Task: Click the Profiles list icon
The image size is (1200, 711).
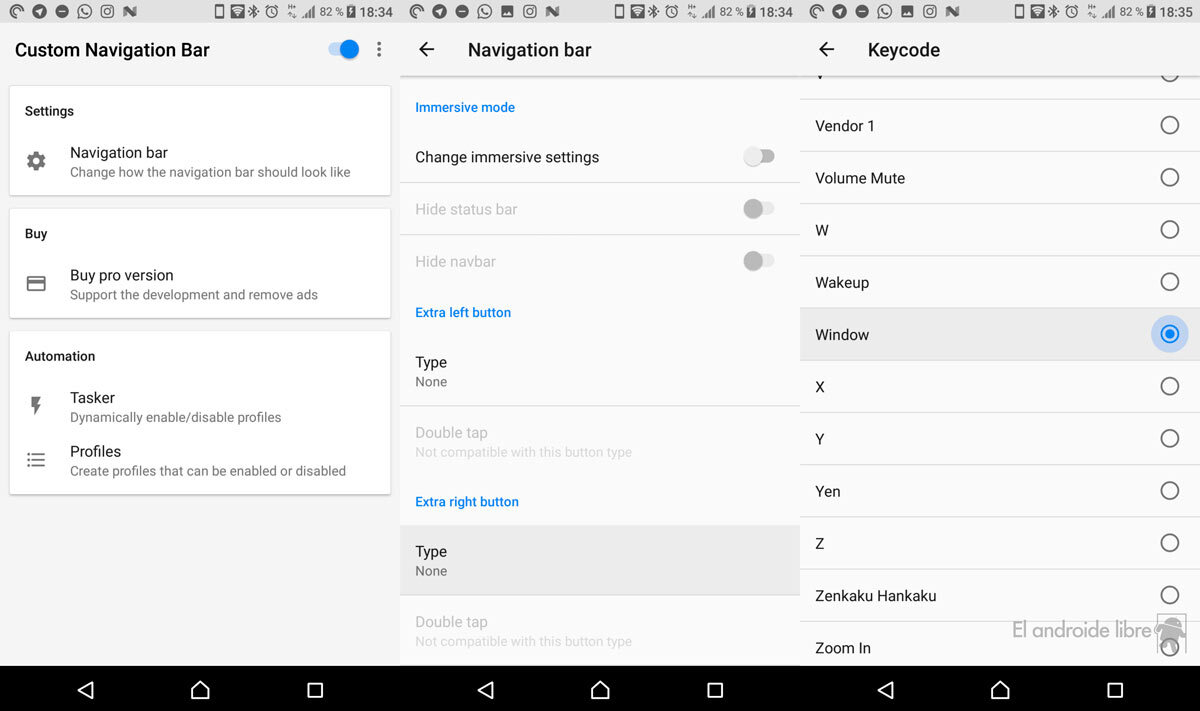Action: click(36, 460)
